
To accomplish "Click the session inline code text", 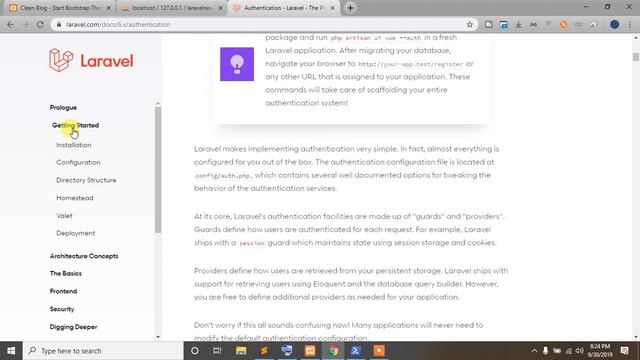I will [252, 243].
